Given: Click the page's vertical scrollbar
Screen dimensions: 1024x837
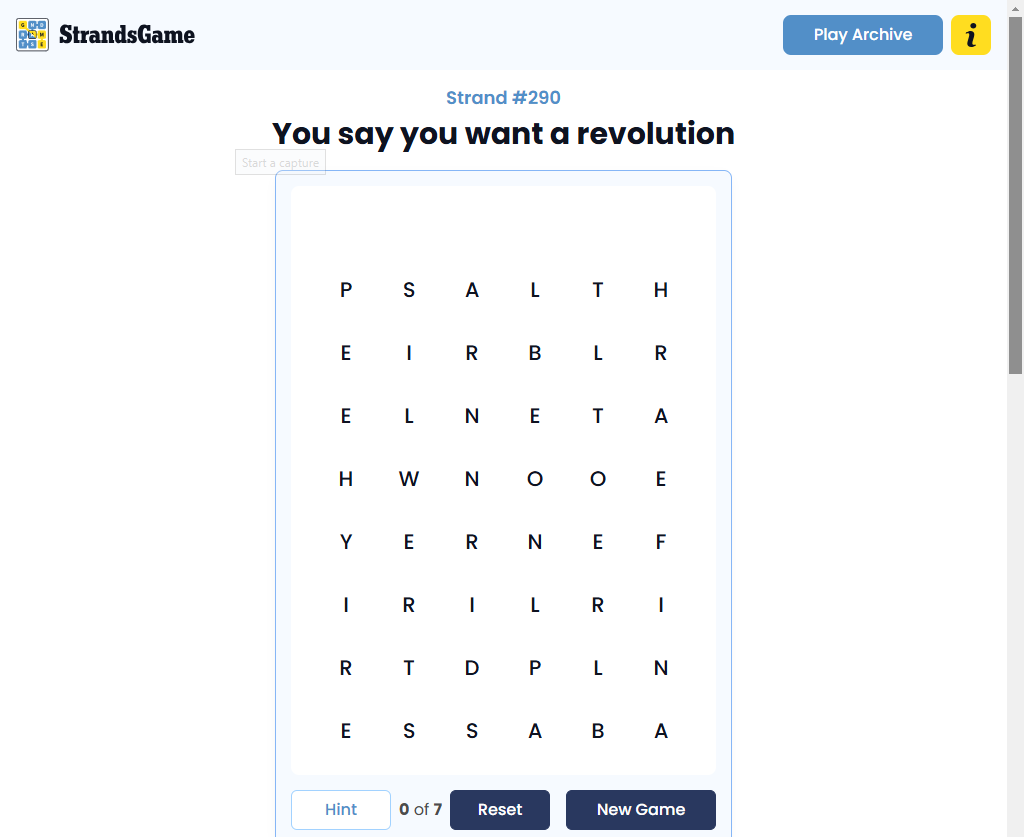Looking at the screenshot, I should coord(1015,200).
